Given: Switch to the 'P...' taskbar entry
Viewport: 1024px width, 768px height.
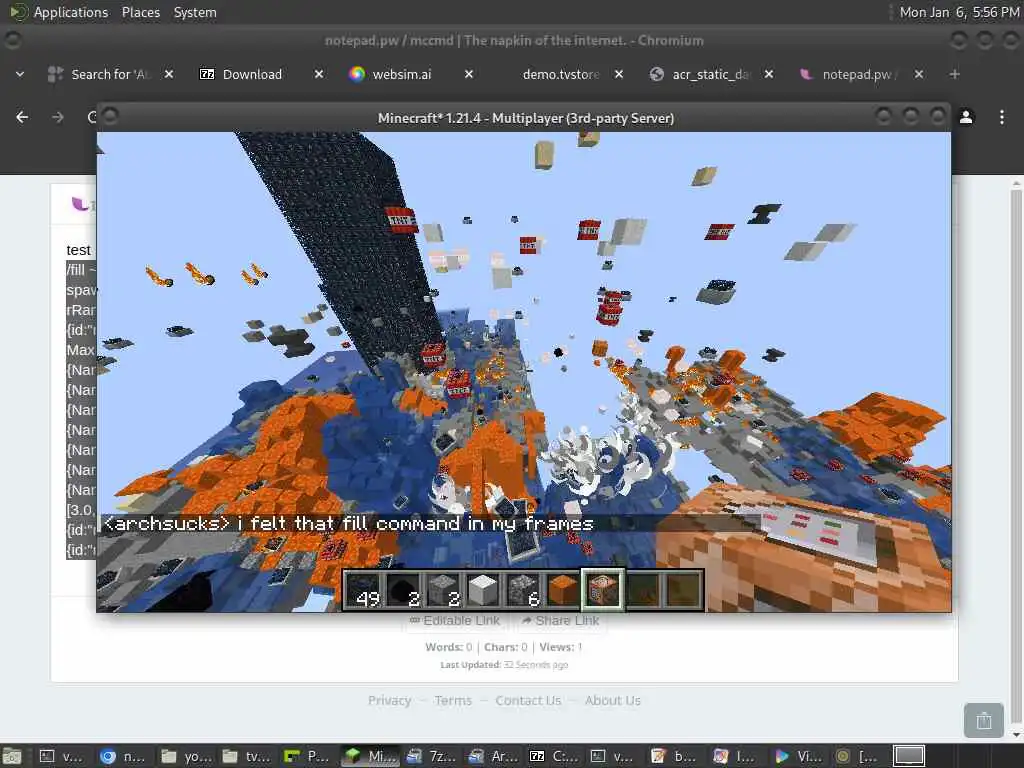Looking at the screenshot, I should (x=308, y=756).
